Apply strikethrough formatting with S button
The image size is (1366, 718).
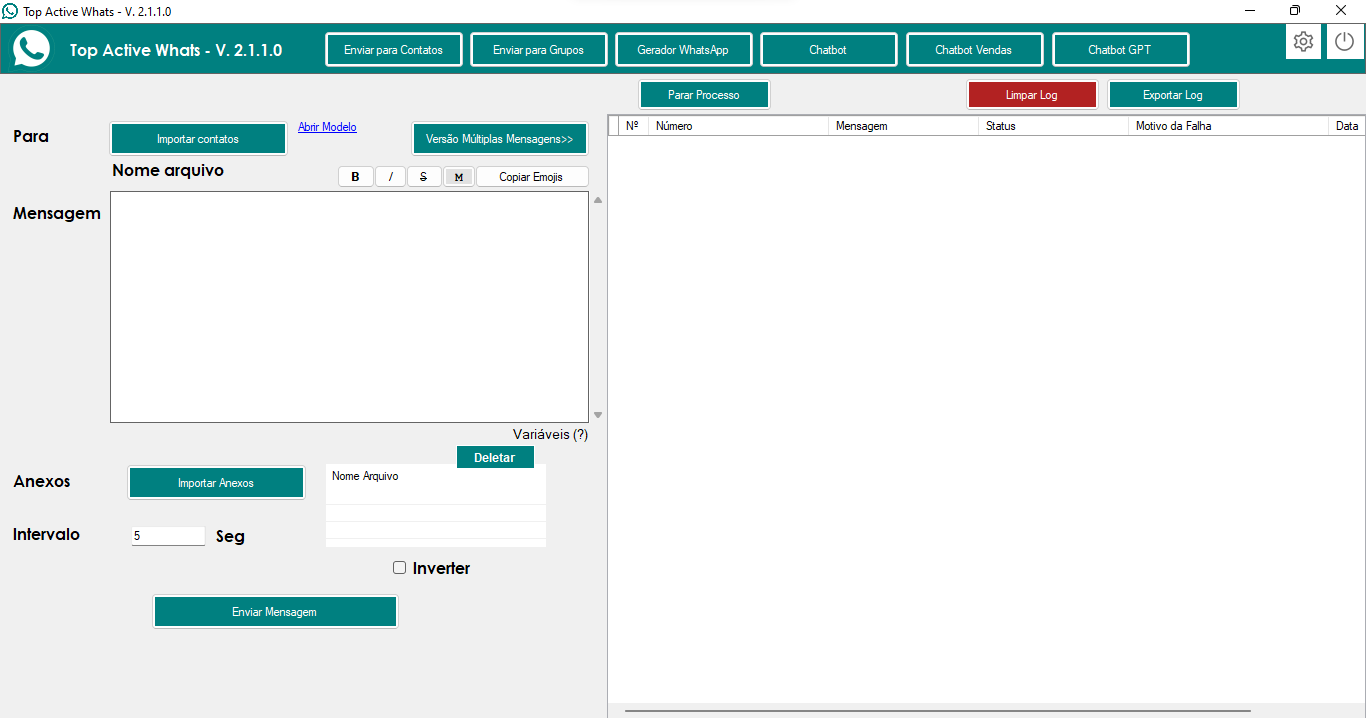pos(424,177)
